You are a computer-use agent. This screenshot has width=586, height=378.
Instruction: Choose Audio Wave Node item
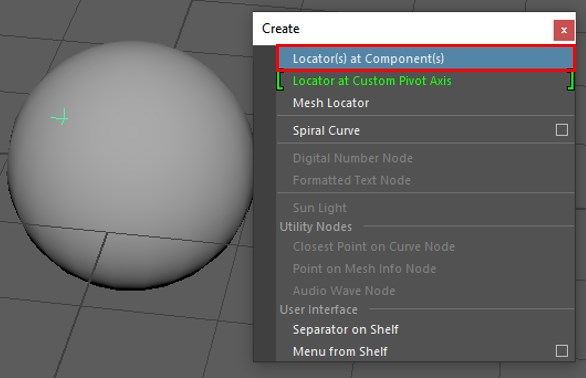(425, 291)
